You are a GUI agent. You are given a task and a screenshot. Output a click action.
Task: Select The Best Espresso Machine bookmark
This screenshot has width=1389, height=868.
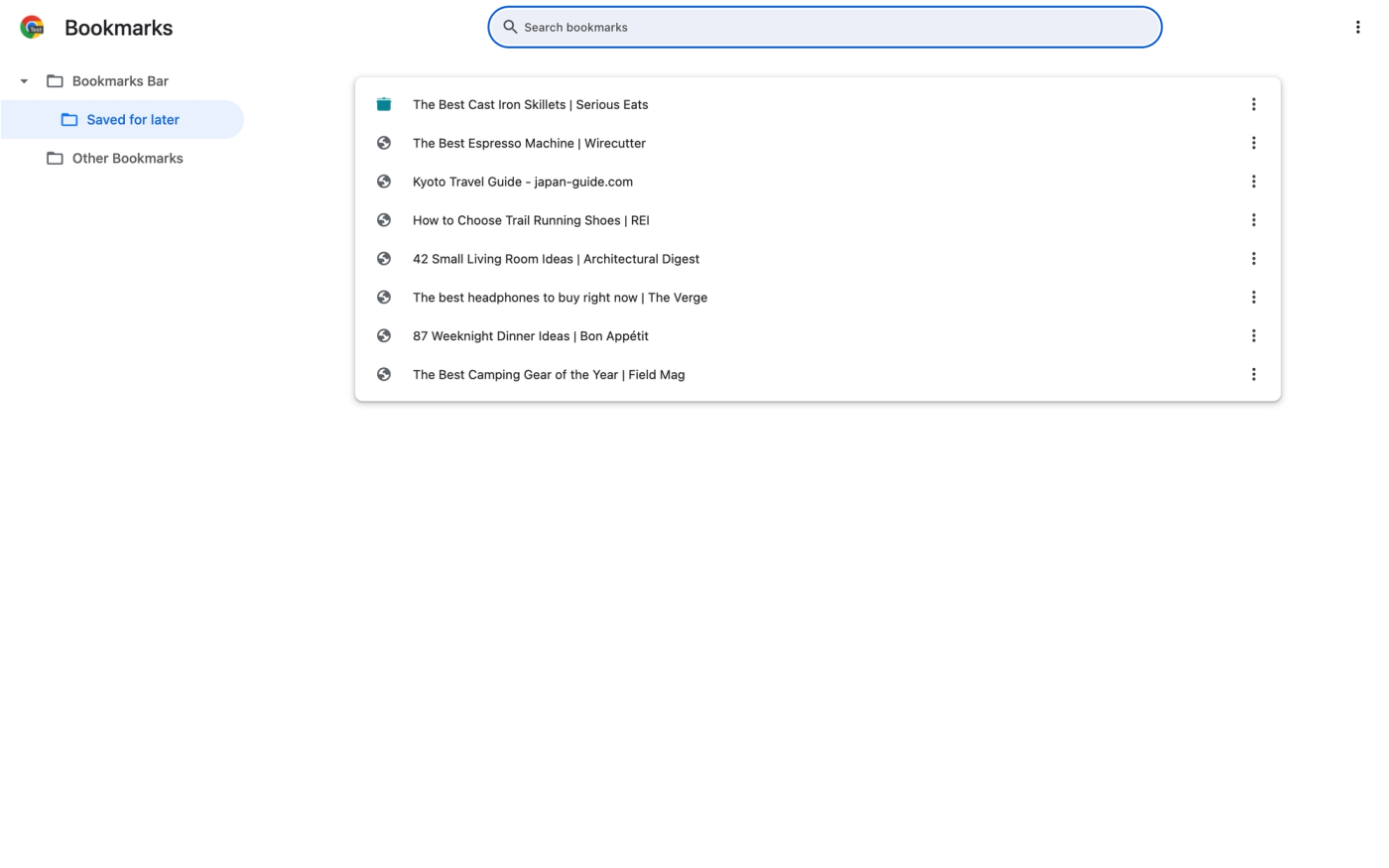click(818, 143)
